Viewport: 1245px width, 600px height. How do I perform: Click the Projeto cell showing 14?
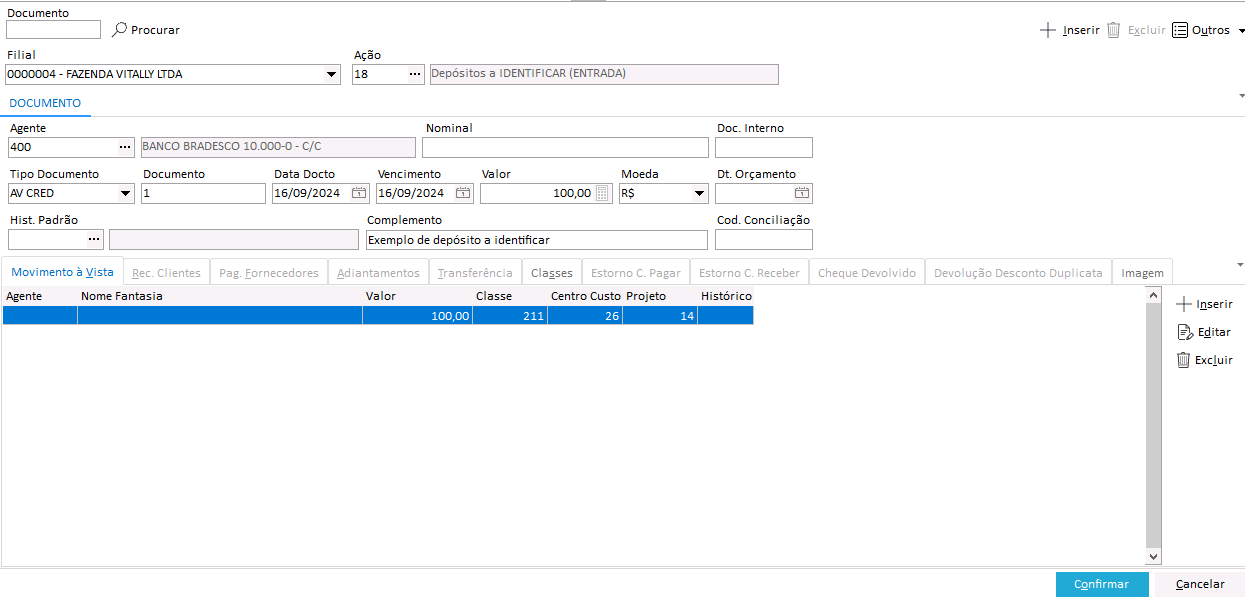[x=660, y=315]
